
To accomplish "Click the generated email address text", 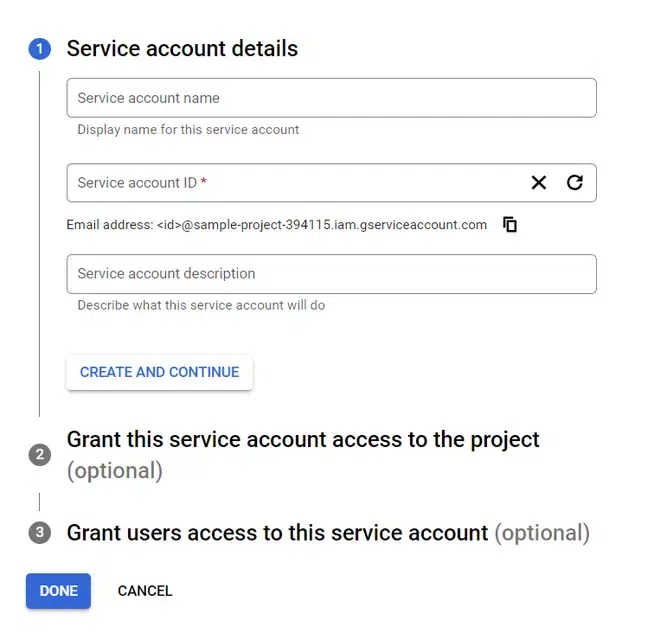I will pyautogui.click(x=277, y=225).
